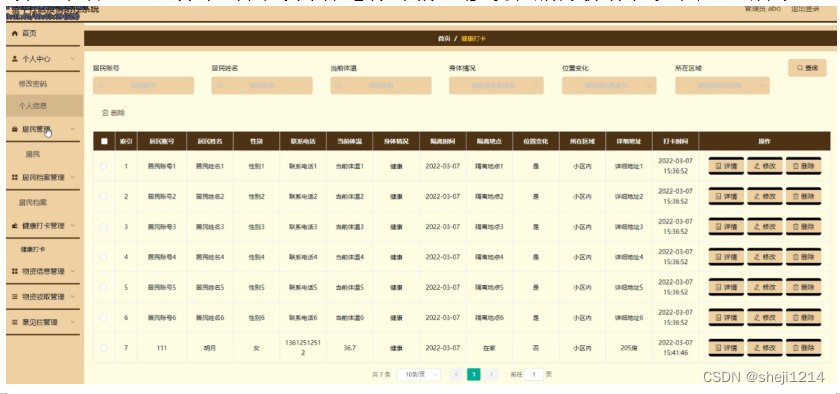The image size is (840, 394).
Task: Tick the select-all checkbox in table header
Action: [x=104, y=142]
